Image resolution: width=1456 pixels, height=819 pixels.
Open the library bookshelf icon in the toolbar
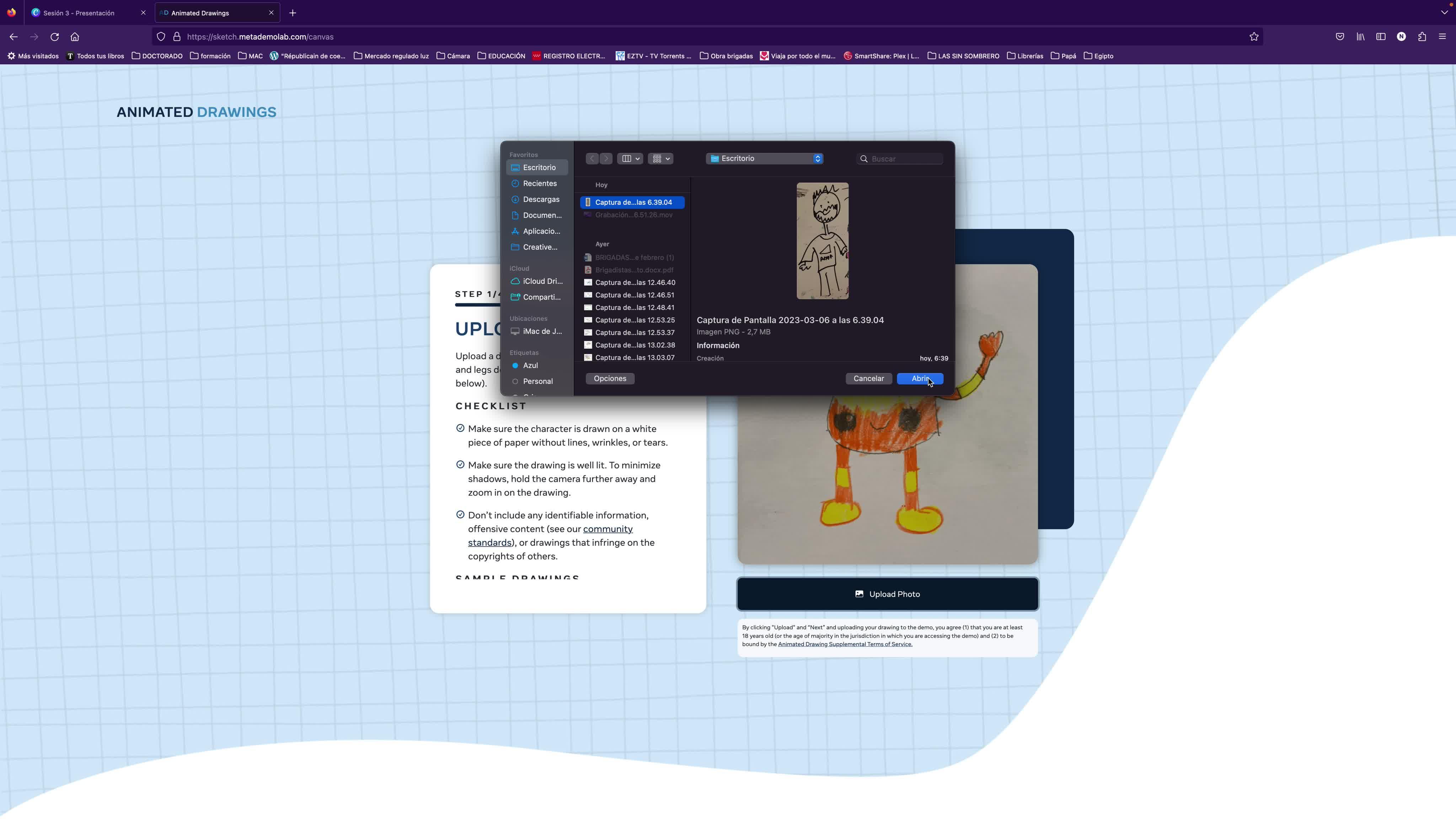tap(1360, 37)
